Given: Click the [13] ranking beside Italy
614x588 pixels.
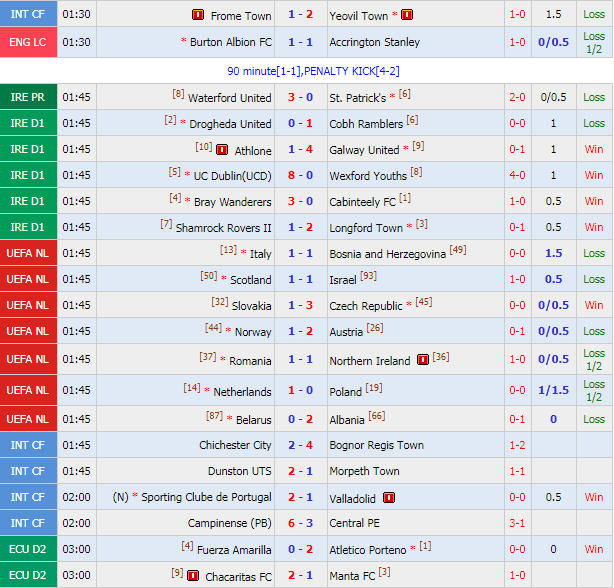Looking at the screenshot, I should click(x=228, y=250).
